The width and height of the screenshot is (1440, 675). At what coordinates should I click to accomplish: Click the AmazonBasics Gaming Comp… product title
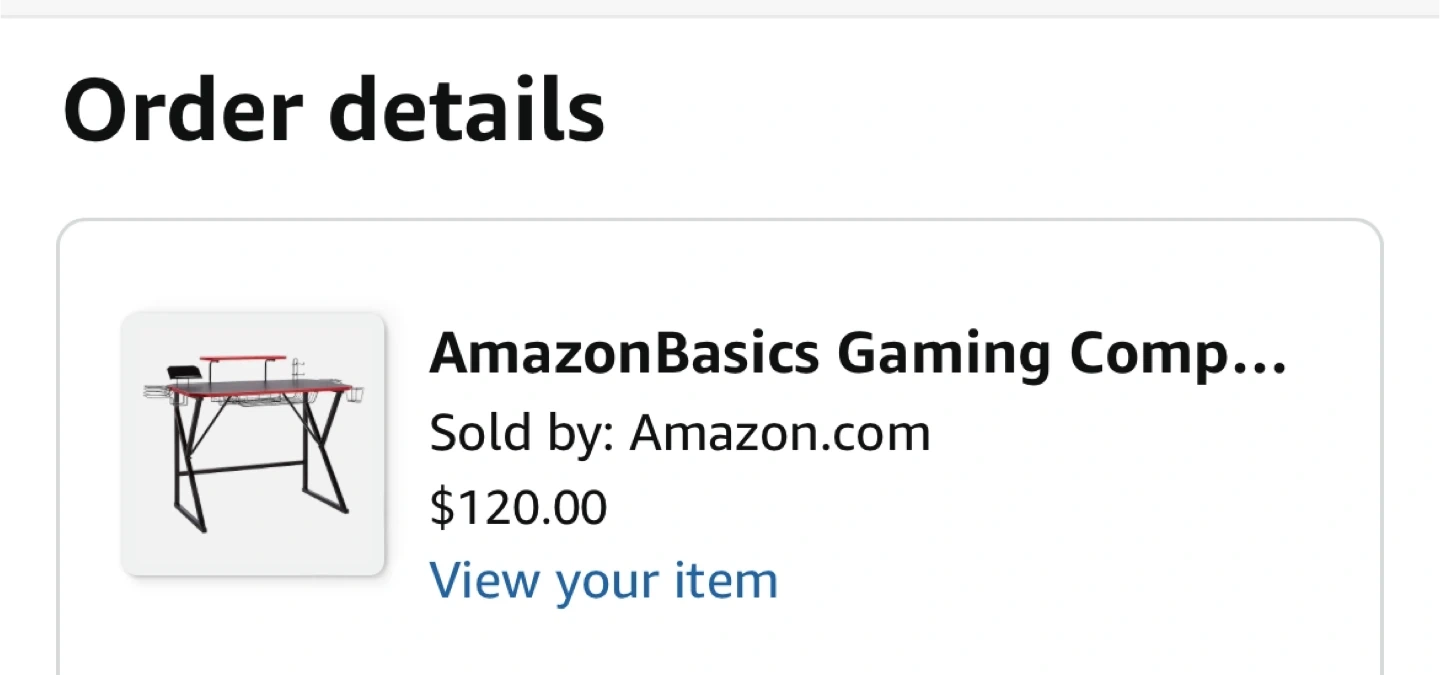tap(857, 354)
